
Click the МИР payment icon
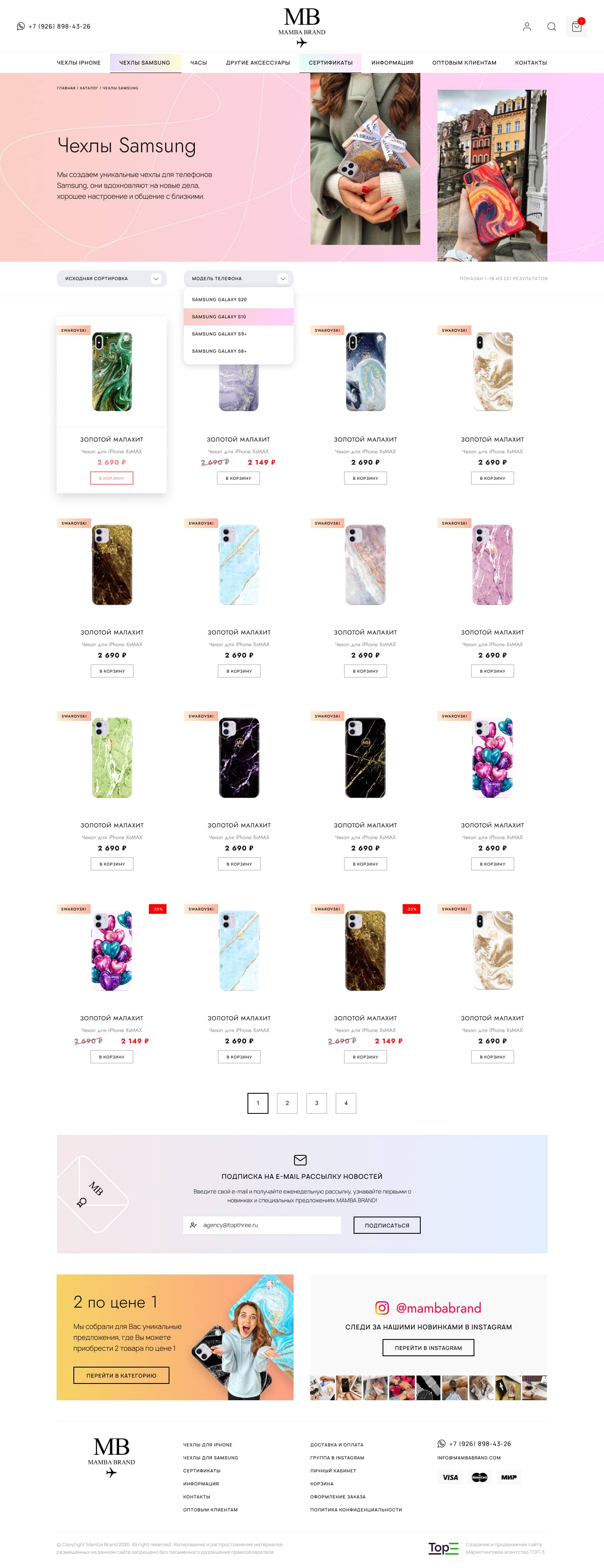pos(509,1477)
